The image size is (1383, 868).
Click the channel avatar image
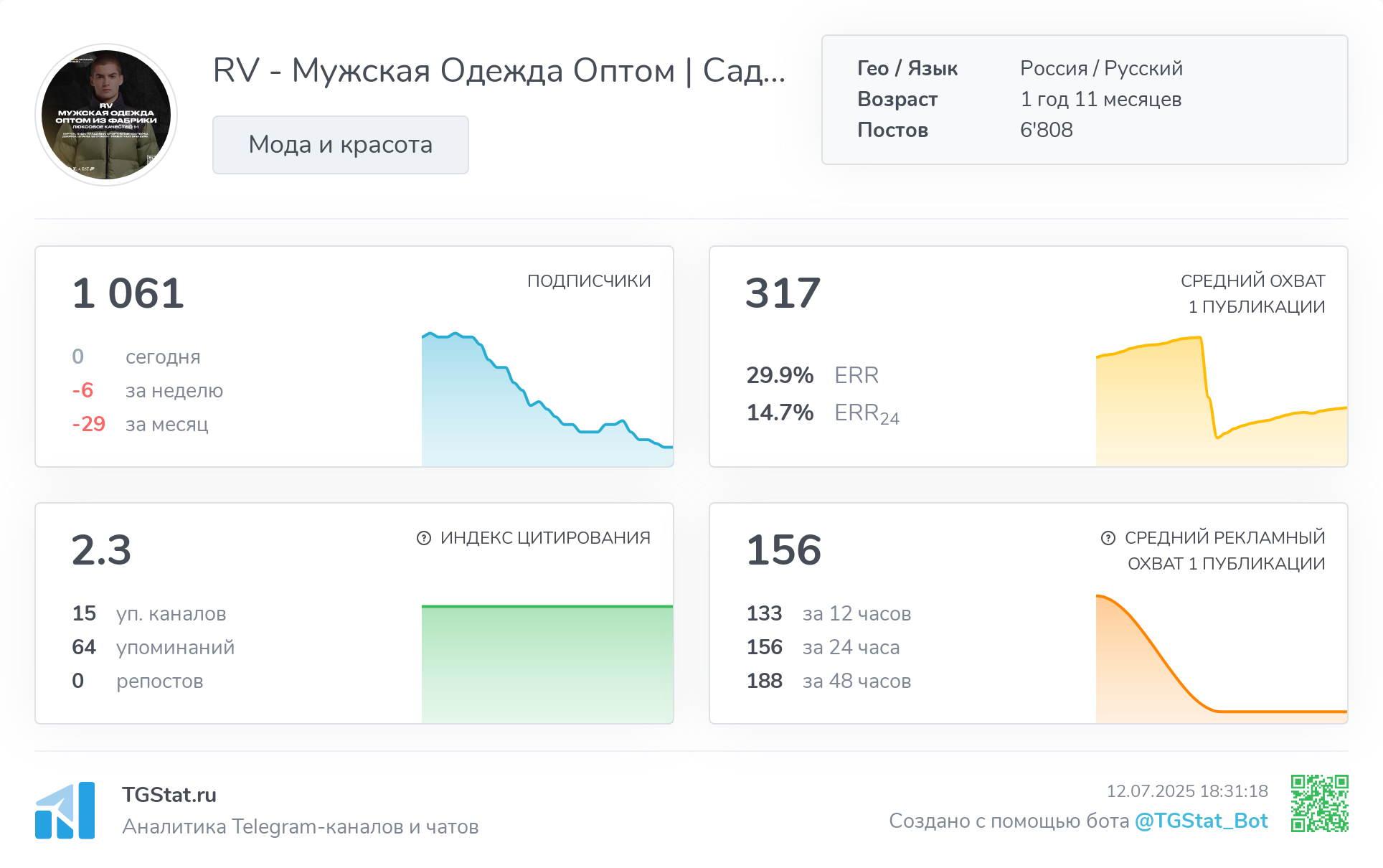[x=106, y=115]
